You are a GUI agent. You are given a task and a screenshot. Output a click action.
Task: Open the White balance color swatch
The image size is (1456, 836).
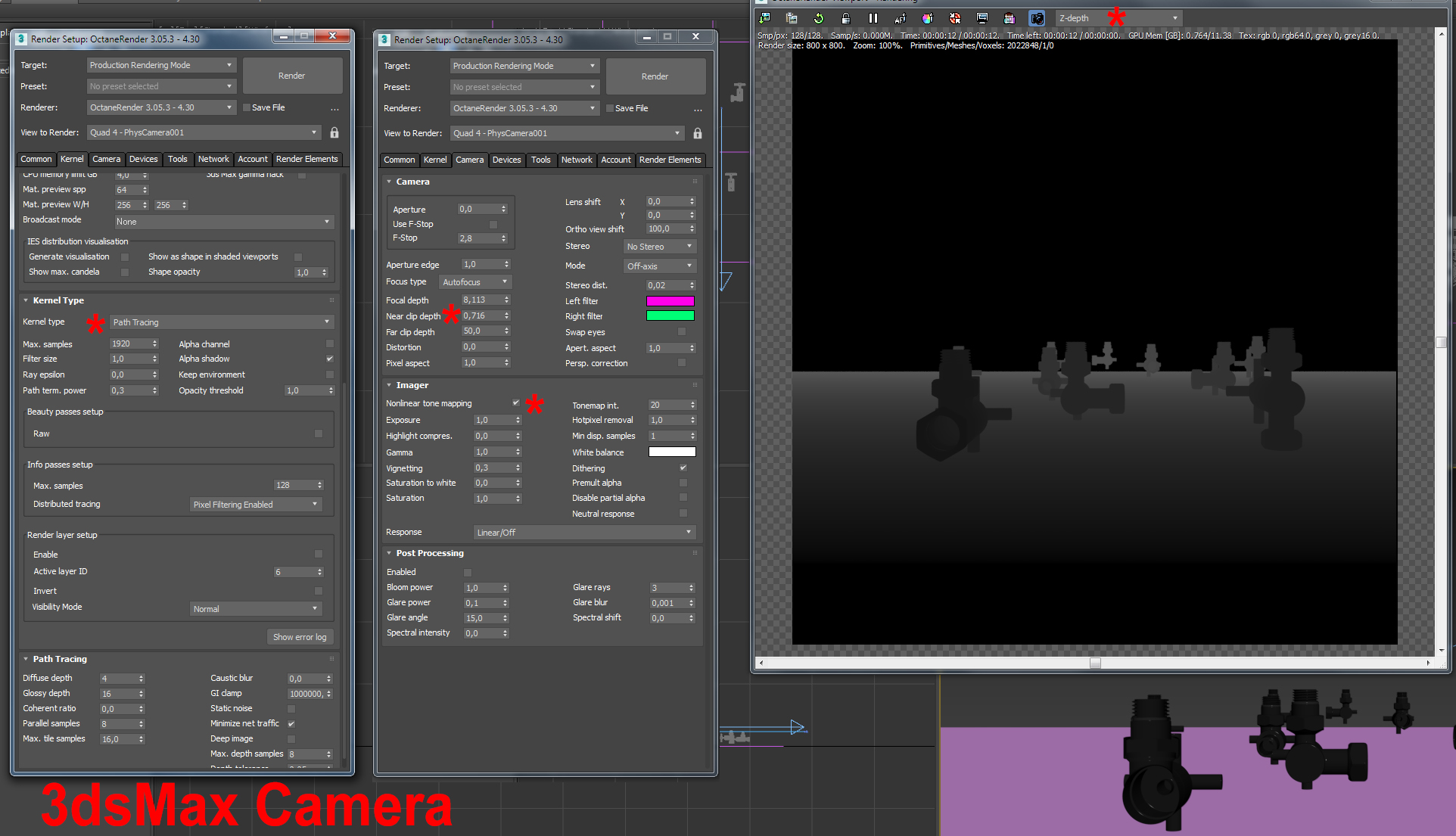[x=672, y=452]
